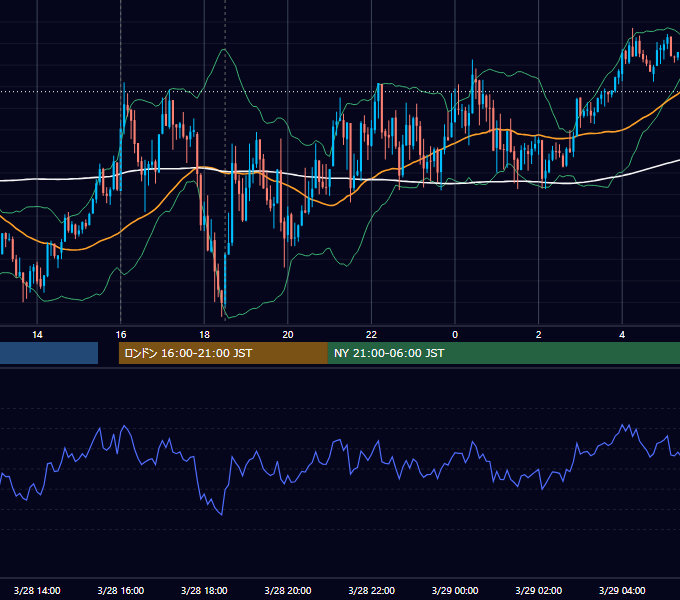Viewport: 680px width, 600px height.
Task: Click hour label 0 on price chart axis
Action: point(455,334)
